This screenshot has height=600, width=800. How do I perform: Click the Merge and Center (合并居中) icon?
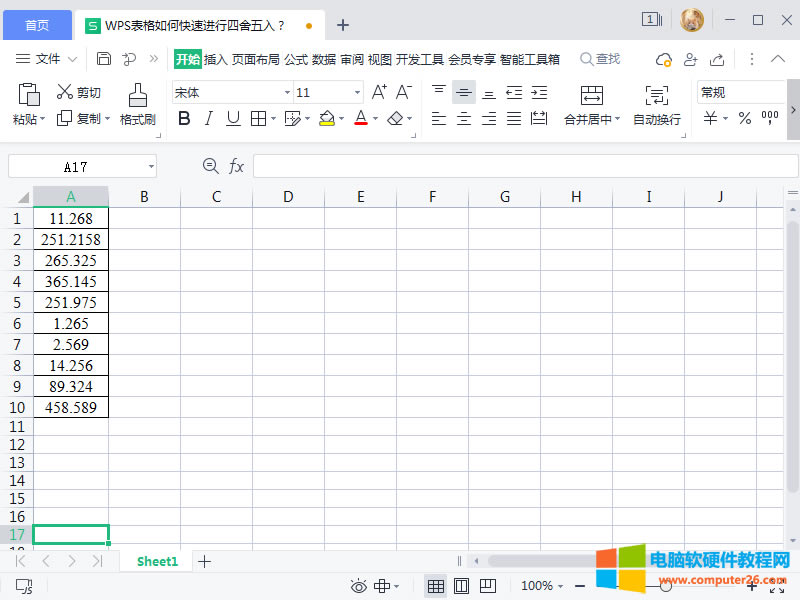[592, 95]
